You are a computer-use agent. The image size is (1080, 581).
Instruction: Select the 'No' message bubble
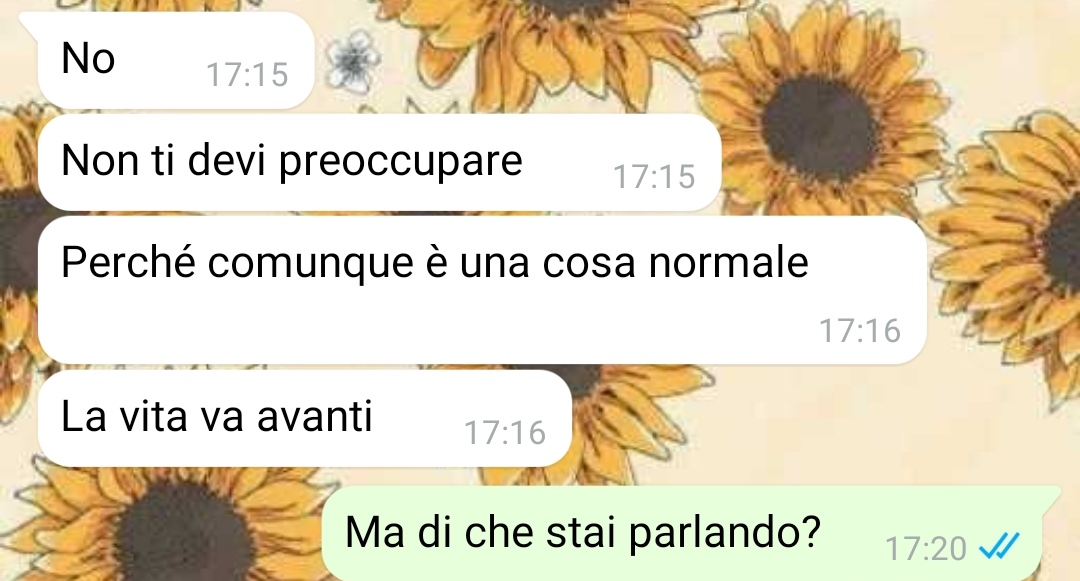(176, 60)
